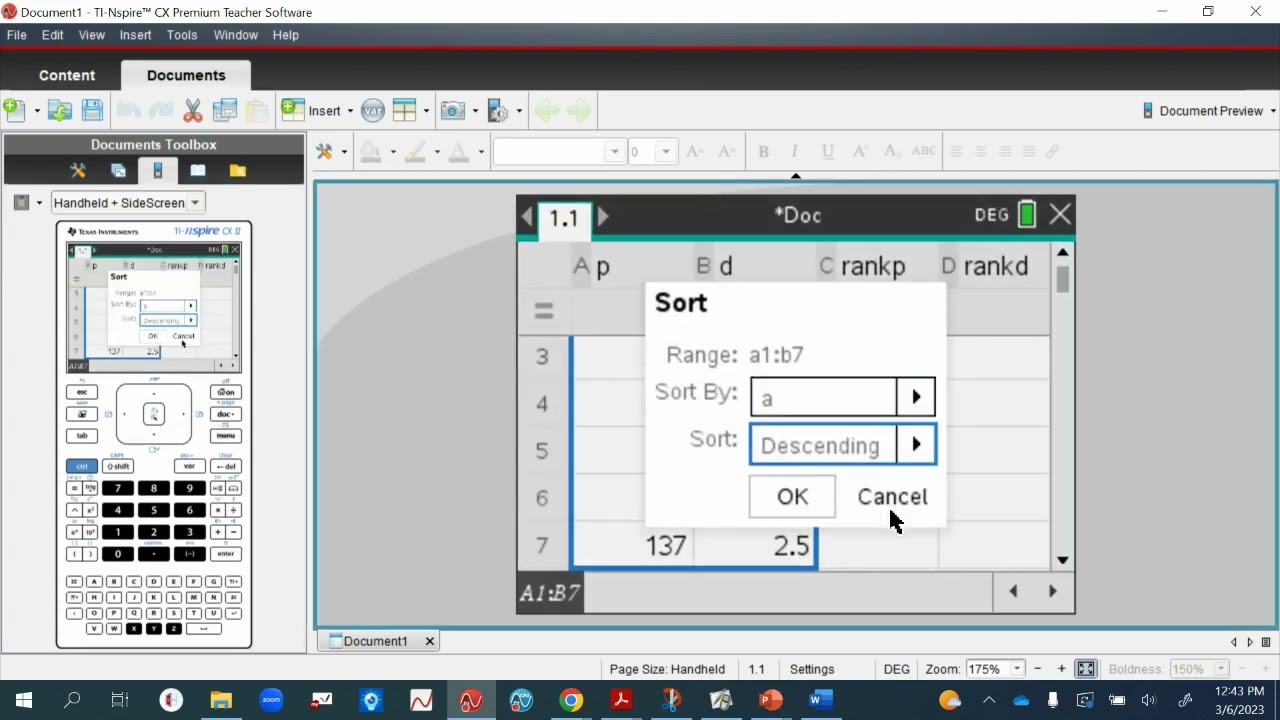Click the Sort By input field
1280x720 pixels.
click(823, 397)
